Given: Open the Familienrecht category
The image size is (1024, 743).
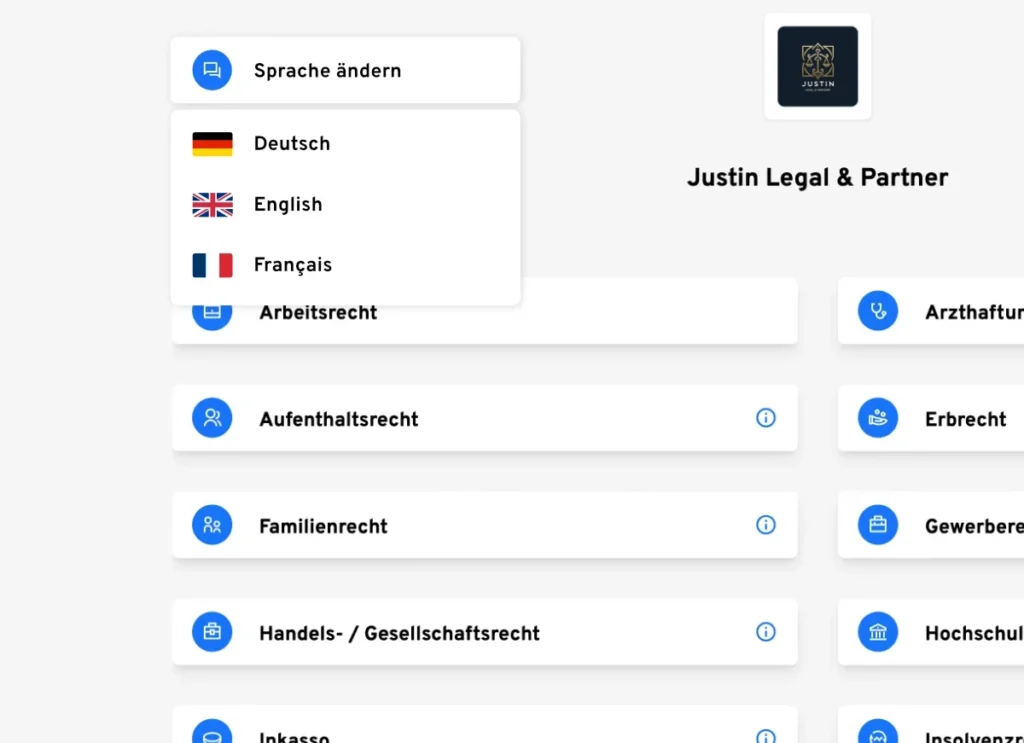Looking at the screenshot, I should coord(323,526).
